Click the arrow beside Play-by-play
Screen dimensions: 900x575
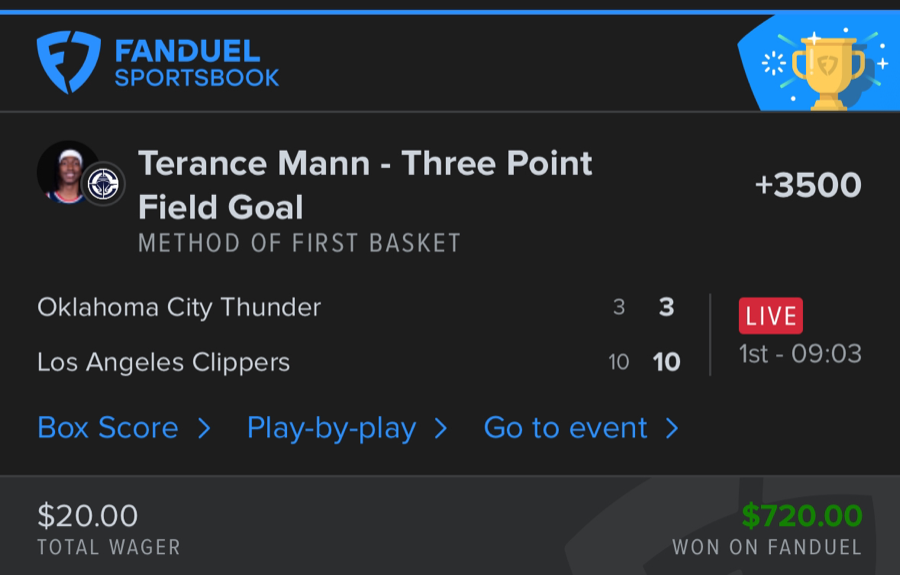[x=440, y=428]
